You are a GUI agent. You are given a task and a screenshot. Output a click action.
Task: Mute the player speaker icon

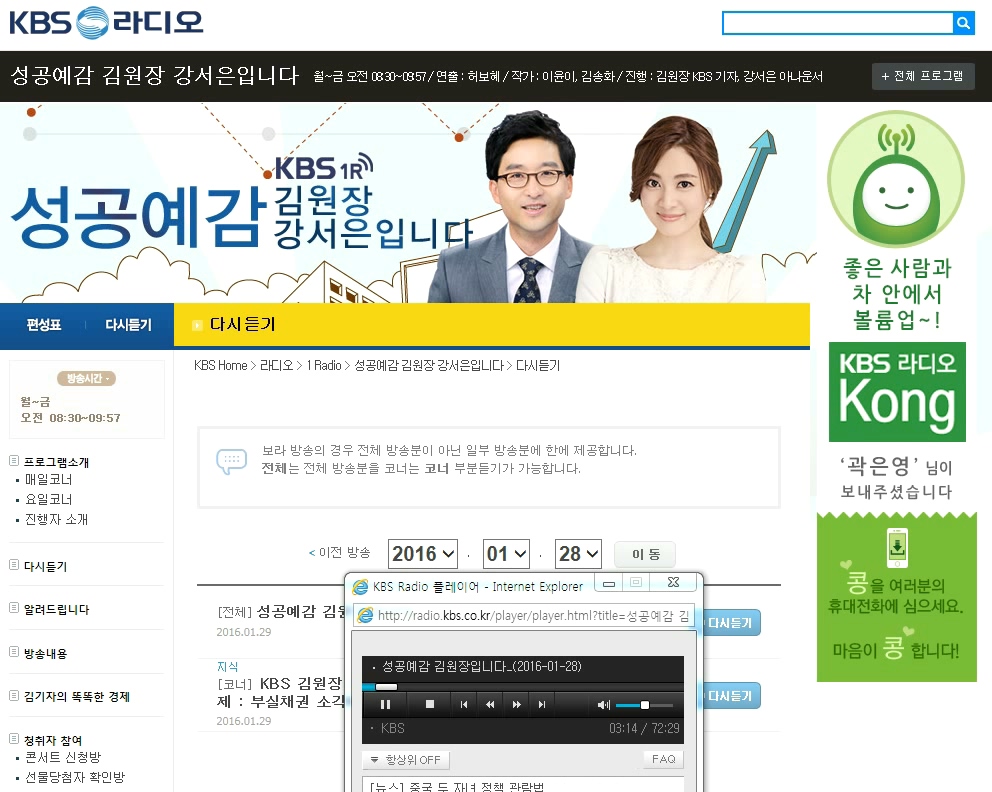tap(604, 705)
